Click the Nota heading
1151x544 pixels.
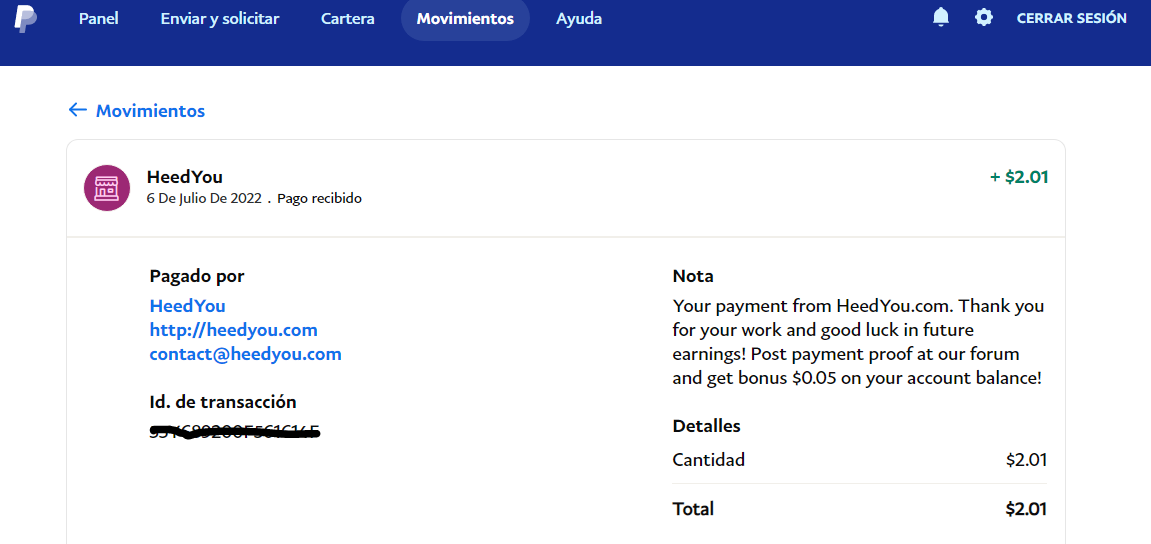click(x=693, y=276)
